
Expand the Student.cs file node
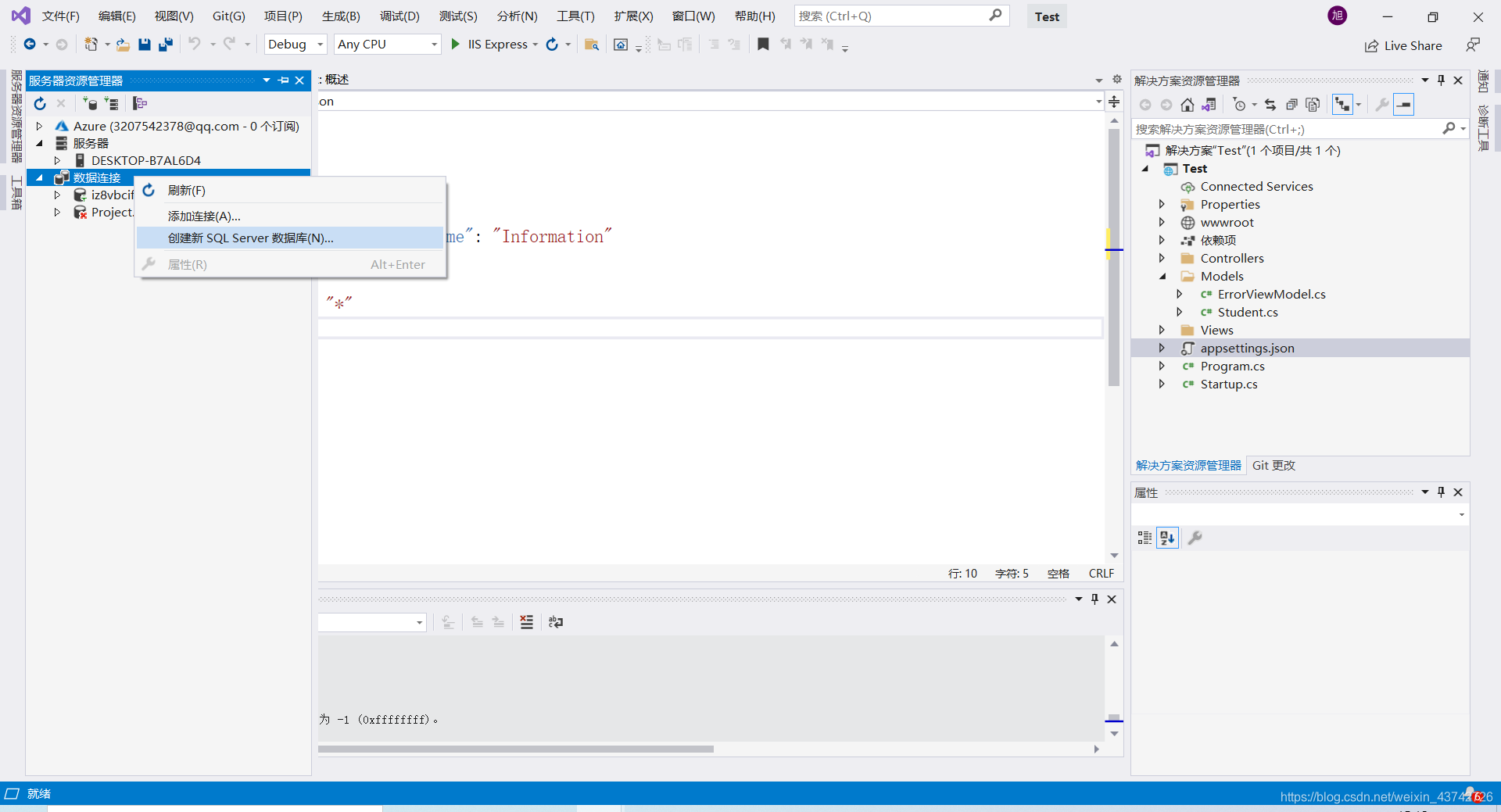point(1180,312)
